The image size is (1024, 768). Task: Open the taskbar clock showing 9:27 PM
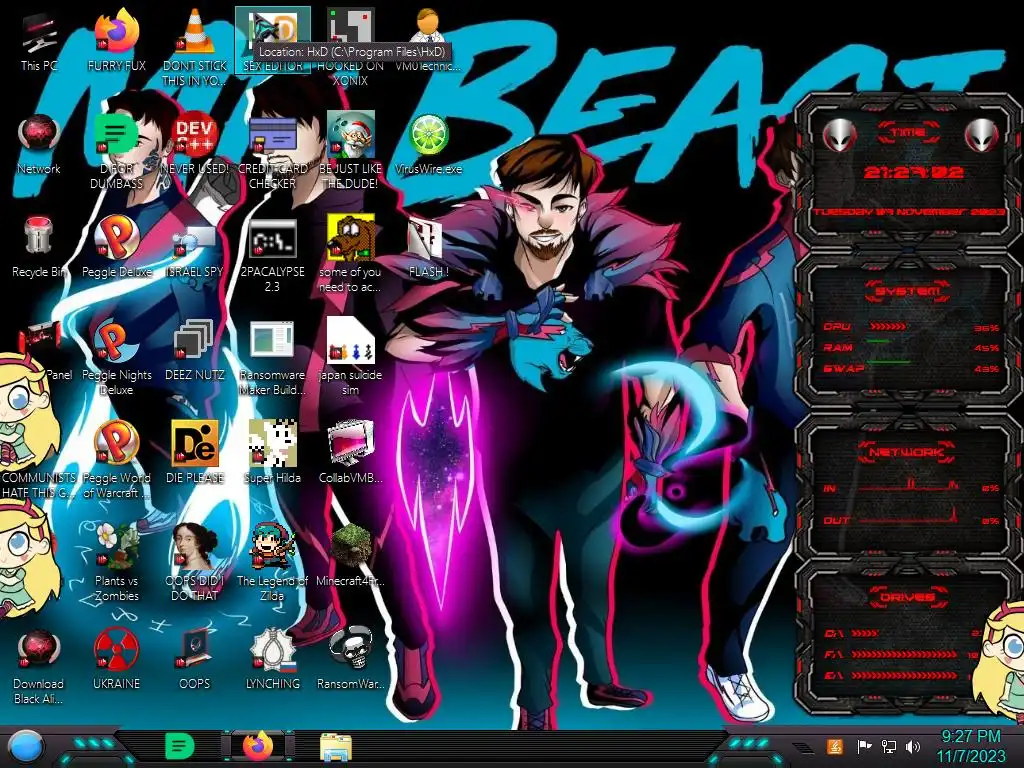click(970, 746)
